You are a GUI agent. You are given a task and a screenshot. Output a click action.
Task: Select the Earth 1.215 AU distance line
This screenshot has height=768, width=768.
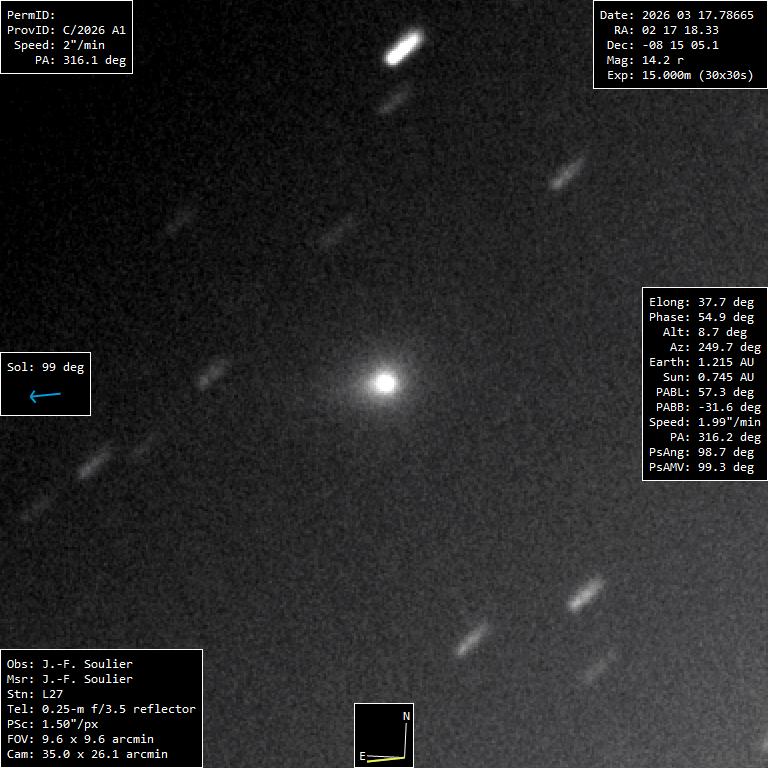701,362
